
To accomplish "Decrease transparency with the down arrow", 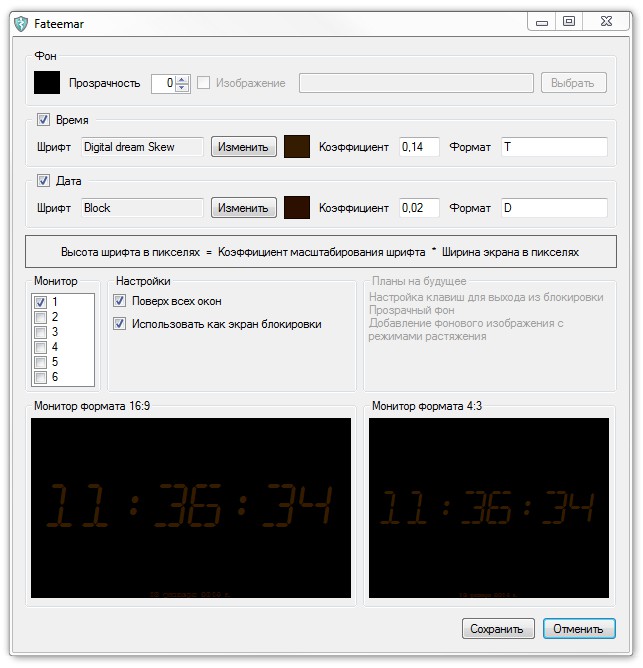I will pyautogui.click(x=182, y=87).
